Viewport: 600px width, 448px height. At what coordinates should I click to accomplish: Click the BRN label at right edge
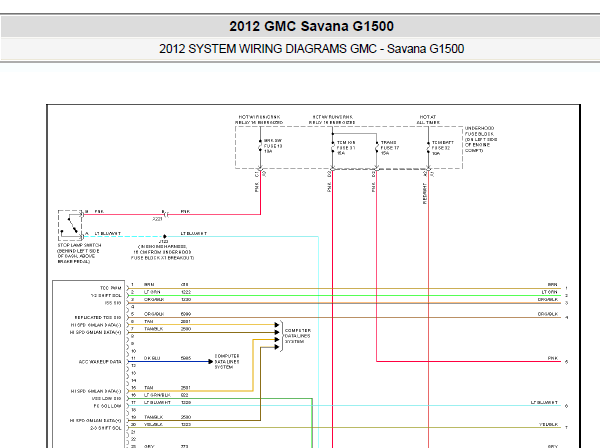click(x=553, y=285)
